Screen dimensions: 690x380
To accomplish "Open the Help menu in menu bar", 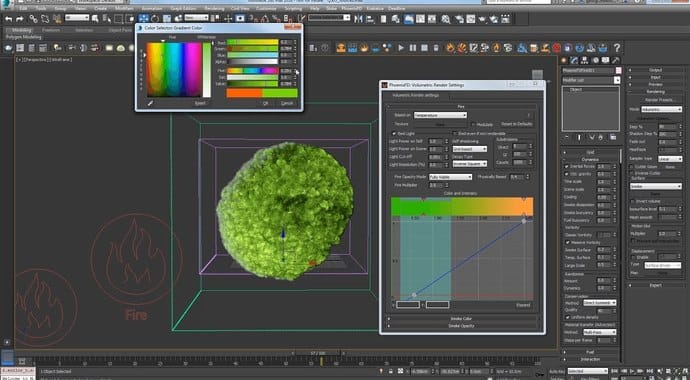I will pyautogui.click(x=314, y=8).
